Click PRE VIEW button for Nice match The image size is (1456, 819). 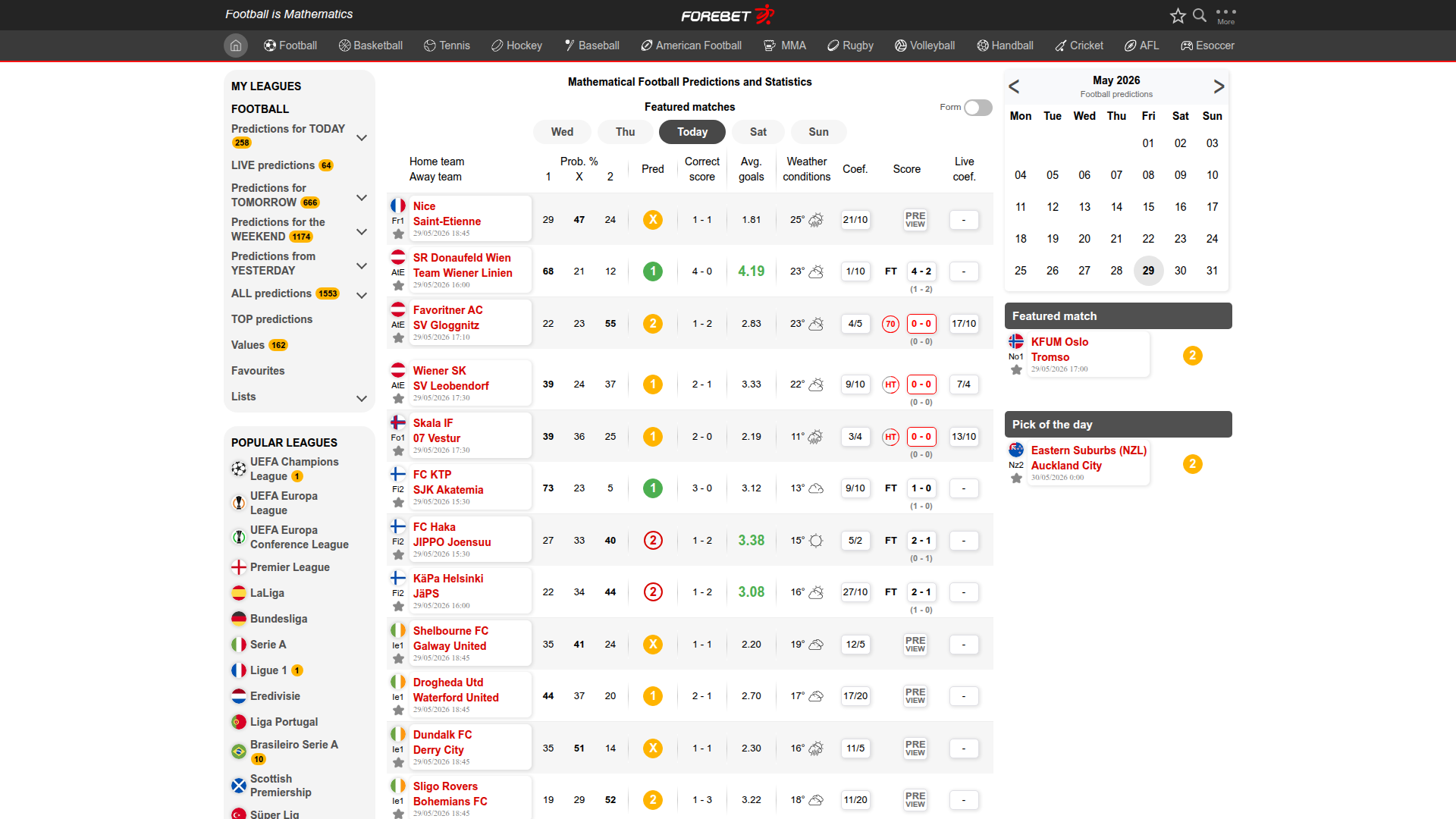point(915,220)
